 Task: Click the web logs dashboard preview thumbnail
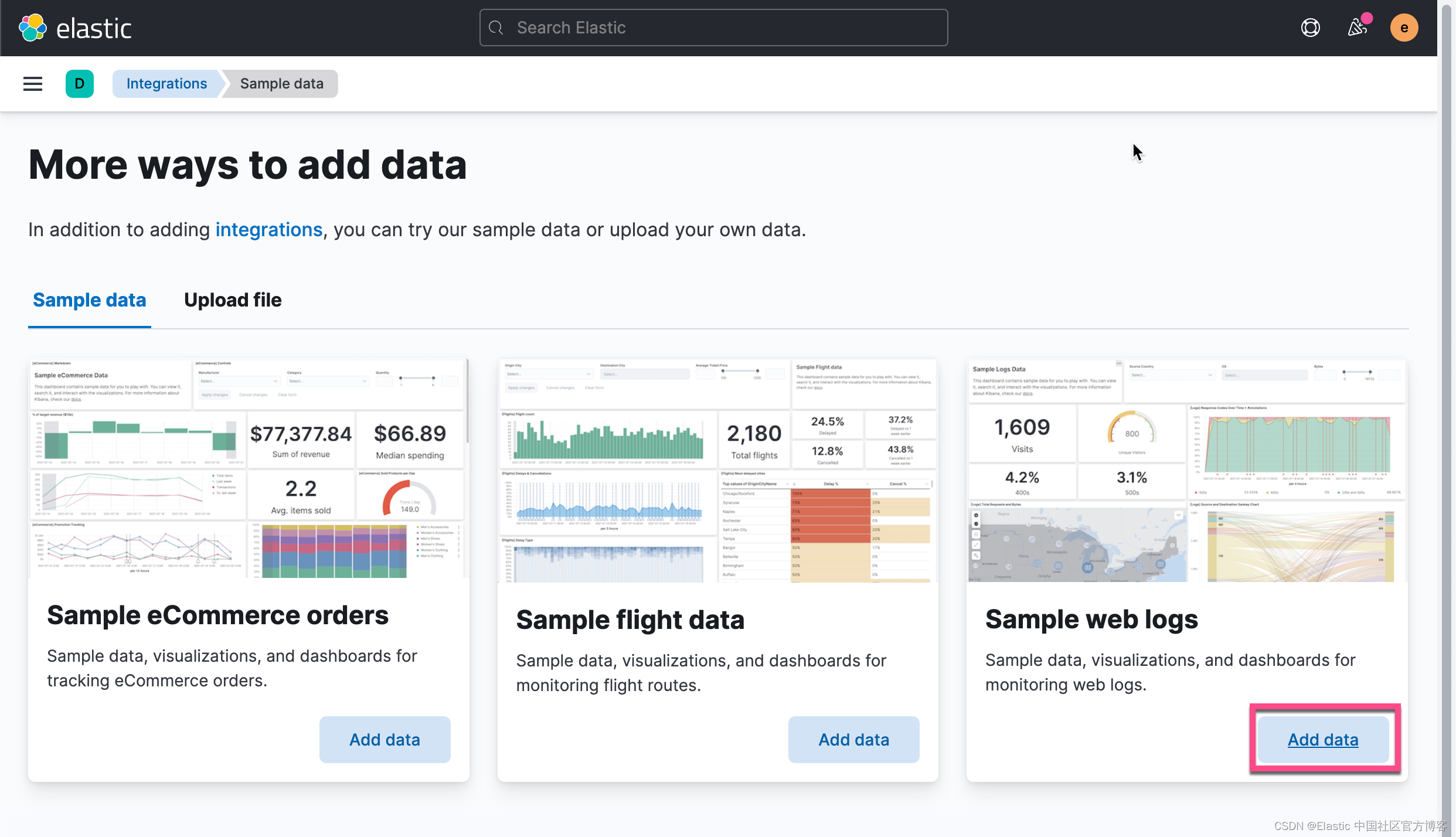[x=1186, y=470]
